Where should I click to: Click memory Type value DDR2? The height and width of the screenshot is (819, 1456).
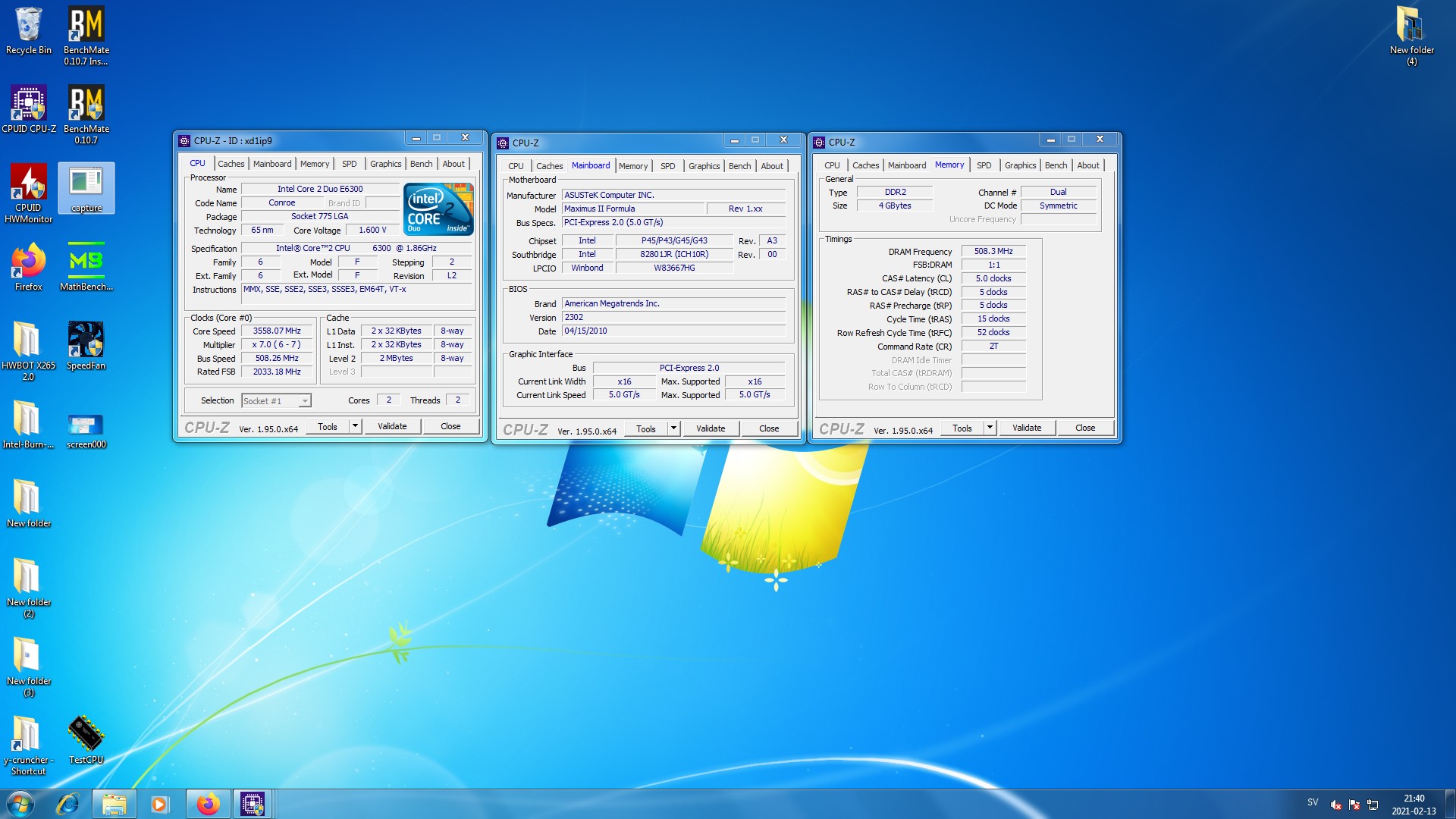pos(895,193)
